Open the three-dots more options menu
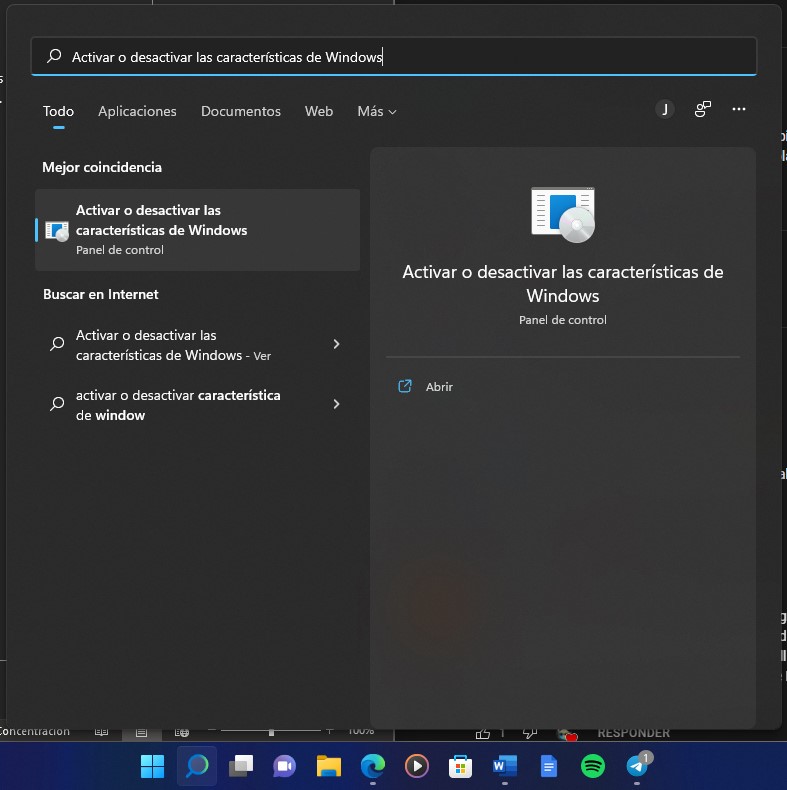This screenshot has height=790, width=787. [x=739, y=109]
